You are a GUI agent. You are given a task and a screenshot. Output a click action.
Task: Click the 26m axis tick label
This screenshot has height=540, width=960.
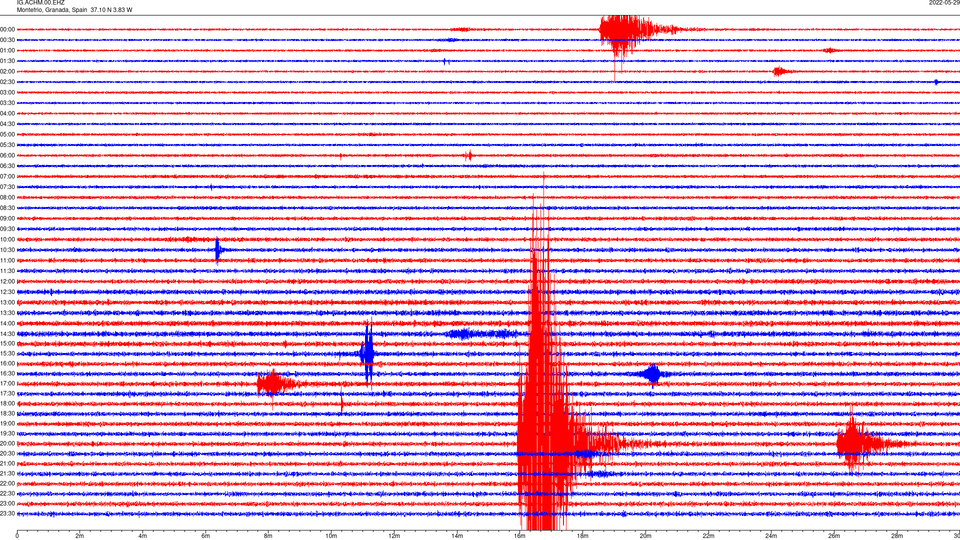pos(834,536)
